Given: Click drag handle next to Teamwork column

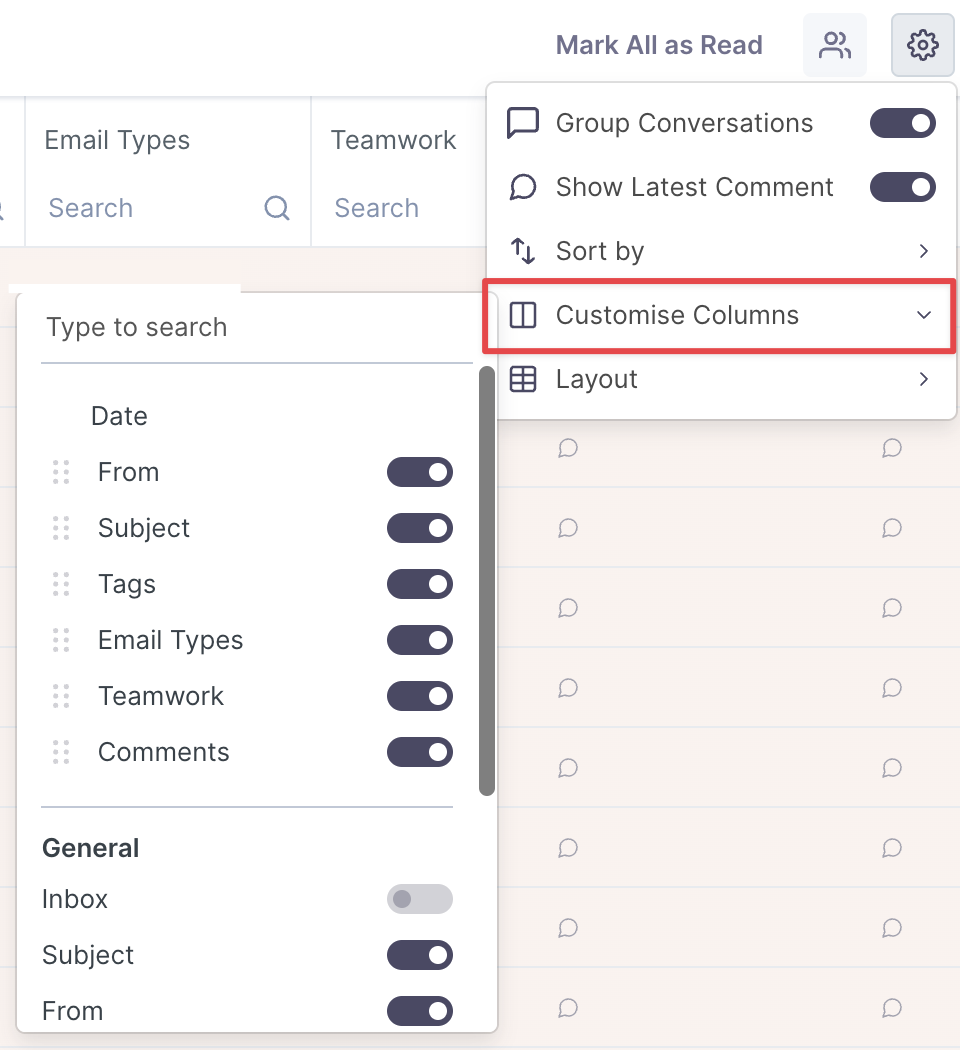Looking at the screenshot, I should point(61,696).
